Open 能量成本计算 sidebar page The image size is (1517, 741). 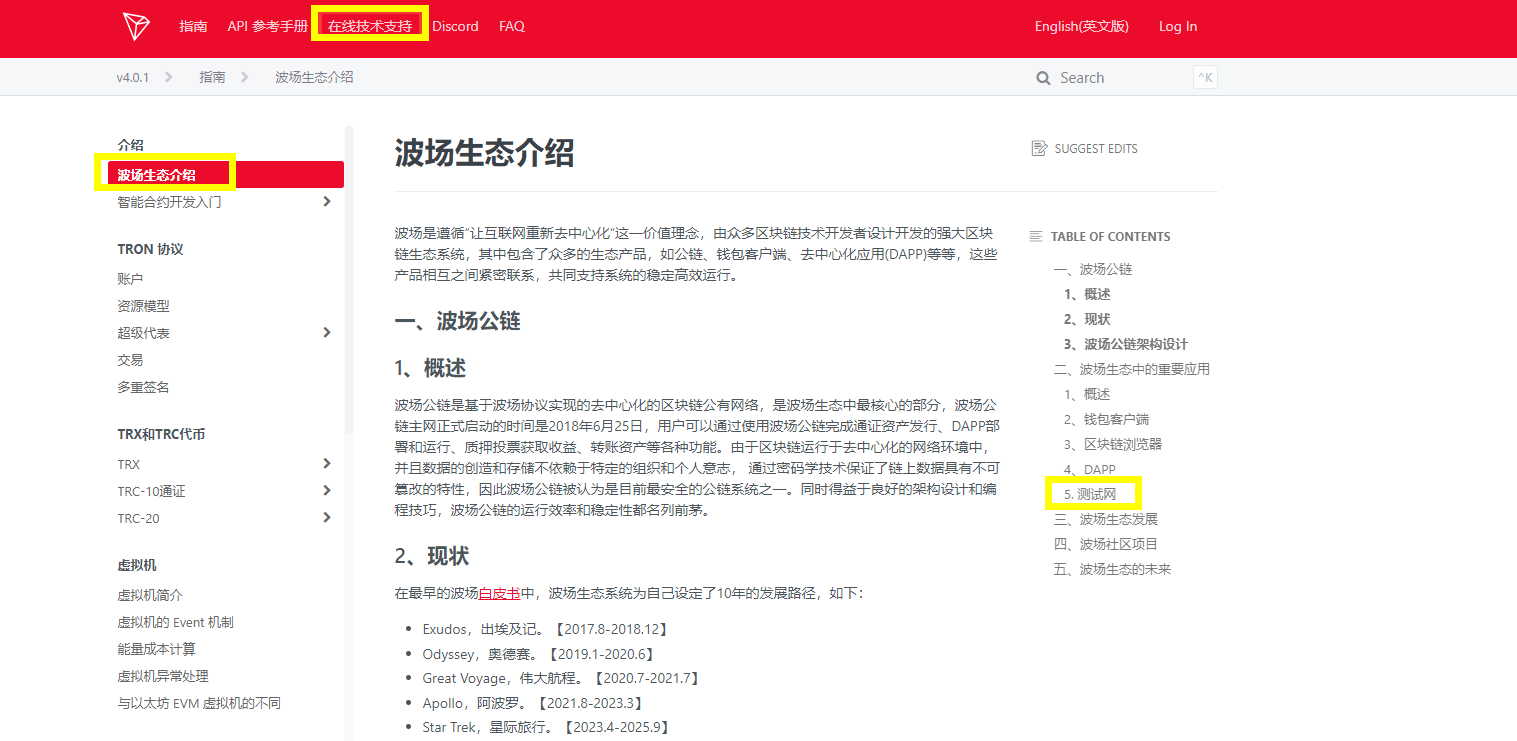click(156, 649)
